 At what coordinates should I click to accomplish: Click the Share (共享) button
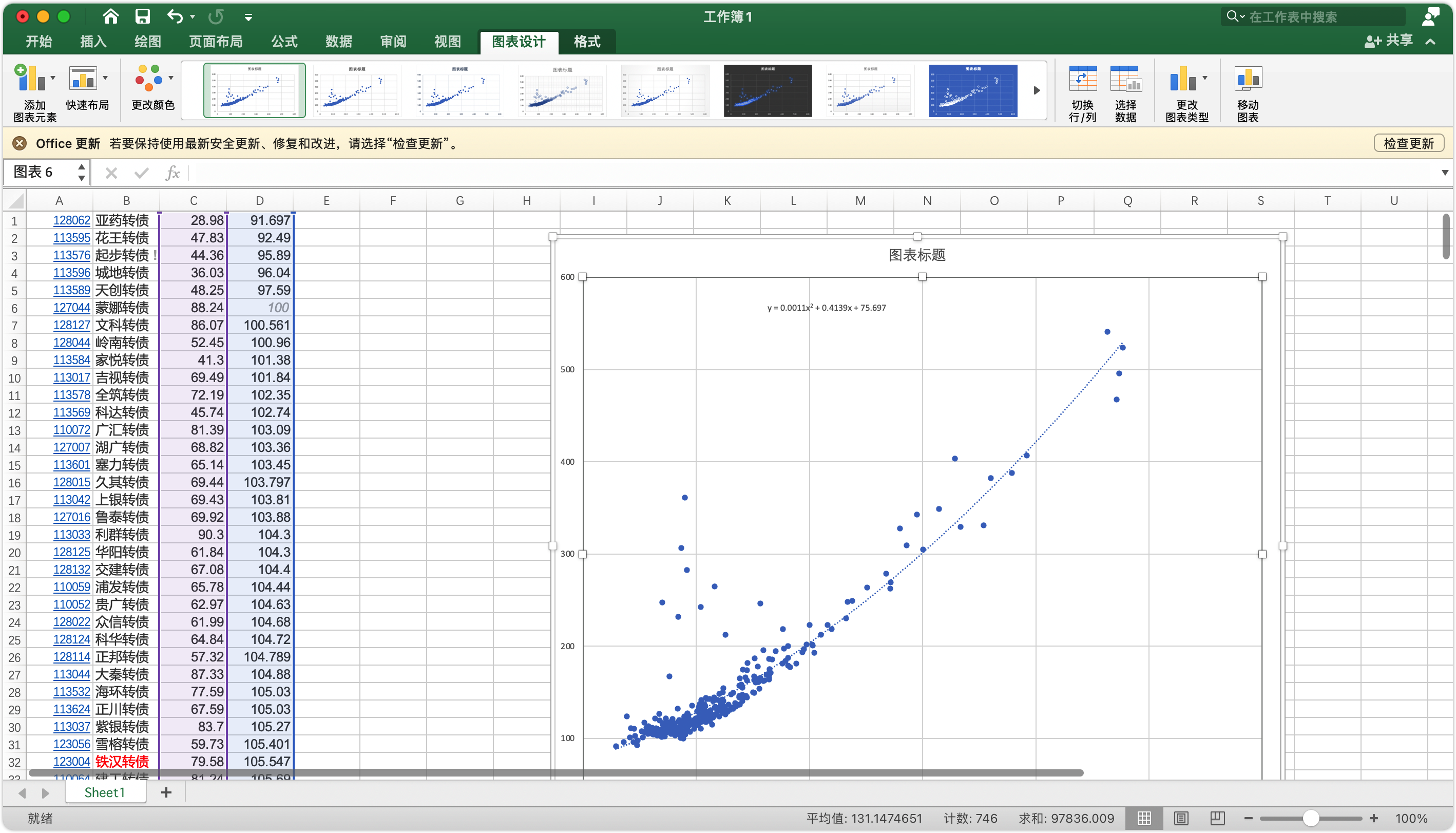(x=1389, y=41)
